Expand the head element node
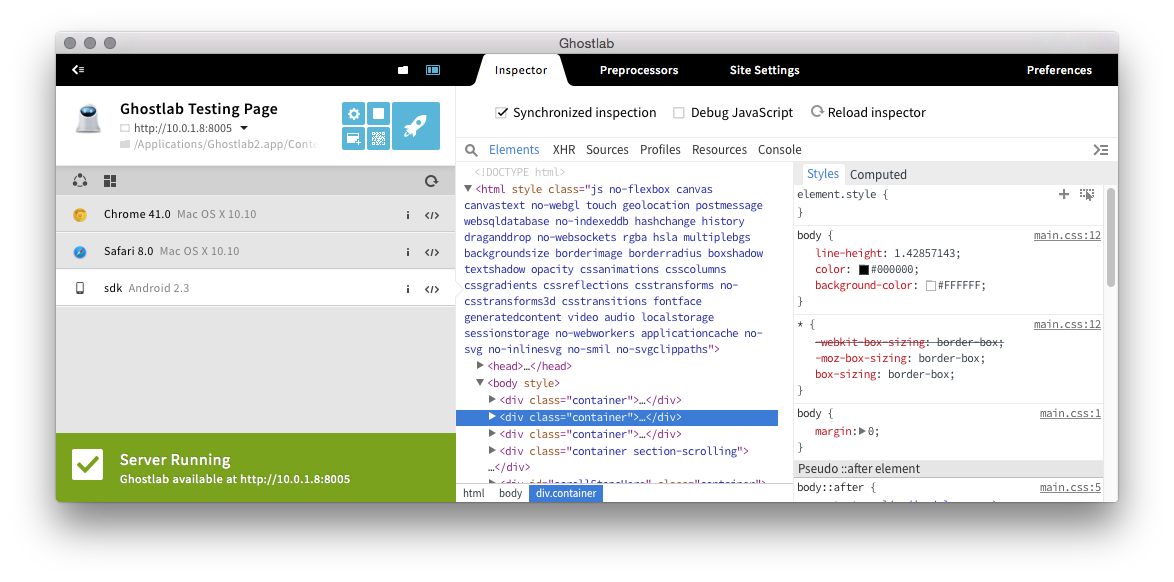The image size is (1174, 582). [481, 366]
